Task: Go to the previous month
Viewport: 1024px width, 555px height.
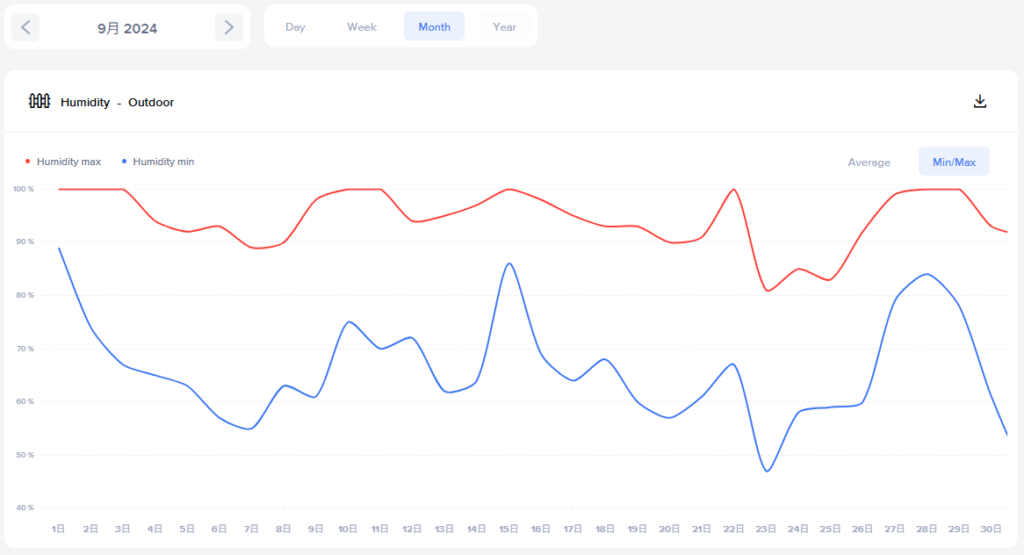Action: pyautogui.click(x=26, y=28)
